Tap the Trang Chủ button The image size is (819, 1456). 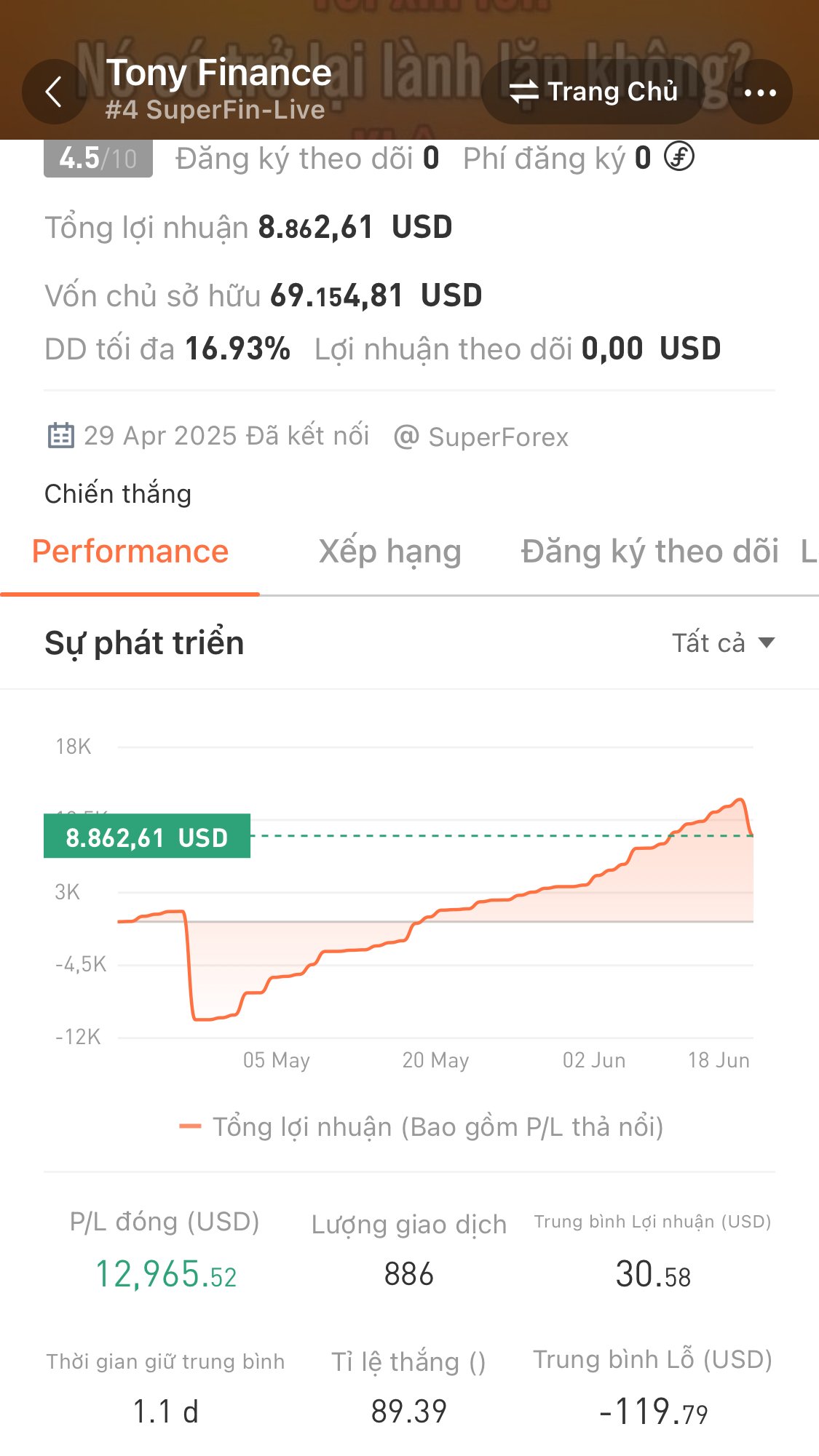[x=593, y=92]
